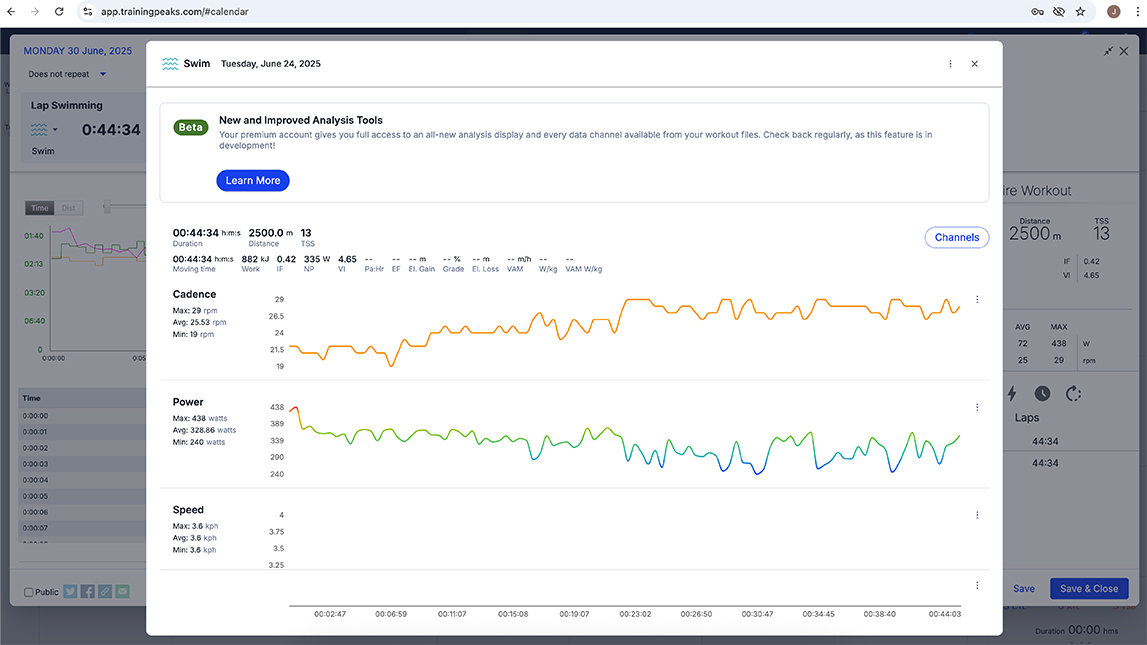Click Learn More about analysis tools
Viewport: 1147px width, 645px height.
pos(253,181)
